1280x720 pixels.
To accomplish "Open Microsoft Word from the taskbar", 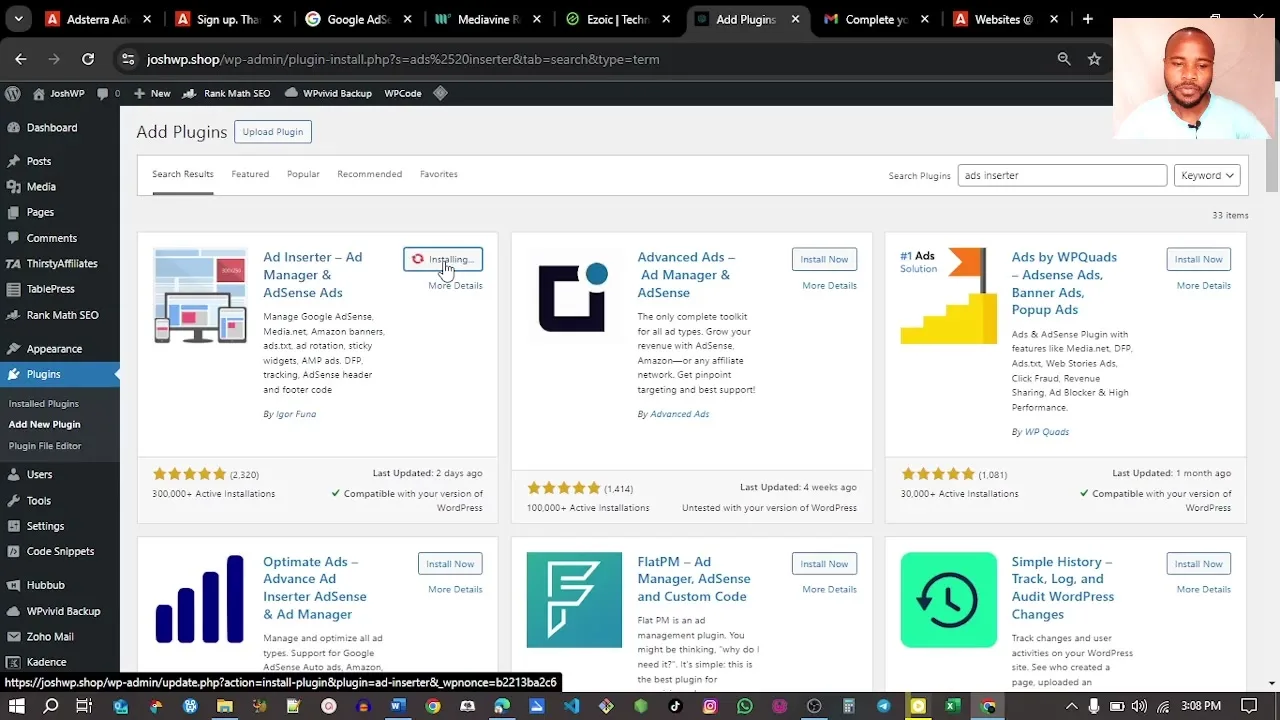I will (397, 706).
